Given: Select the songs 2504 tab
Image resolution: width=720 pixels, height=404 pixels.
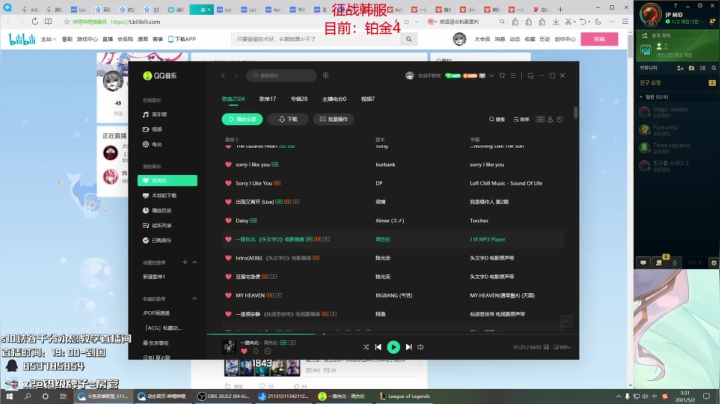Looking at the screenshot, I should coord(233,99).
